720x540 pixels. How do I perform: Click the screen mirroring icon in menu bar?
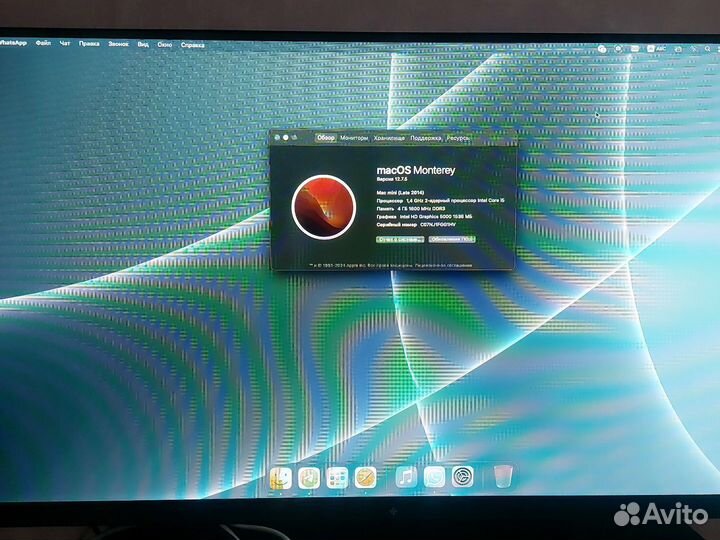pyautogui.click(x=678, y=49)
